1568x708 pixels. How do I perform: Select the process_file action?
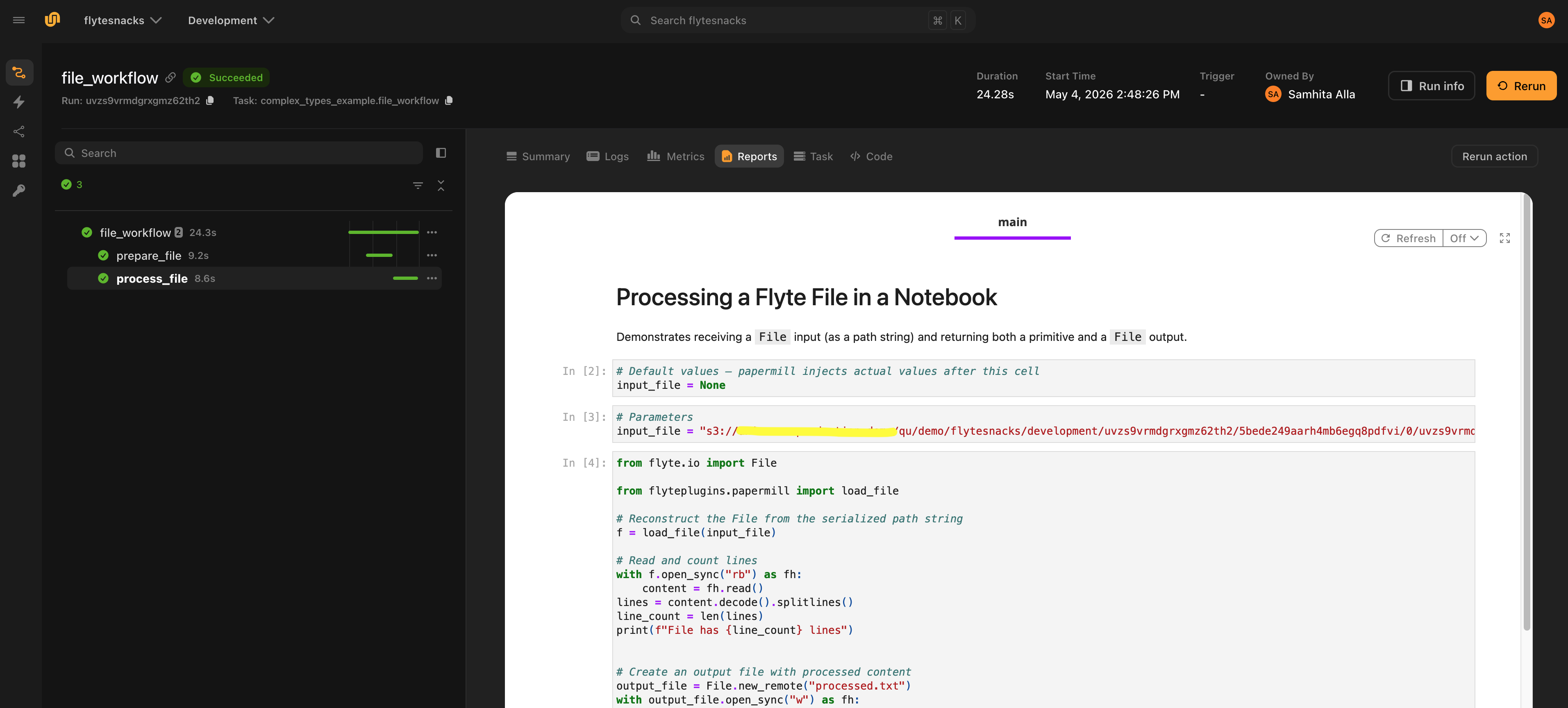[x=255, y=278]
